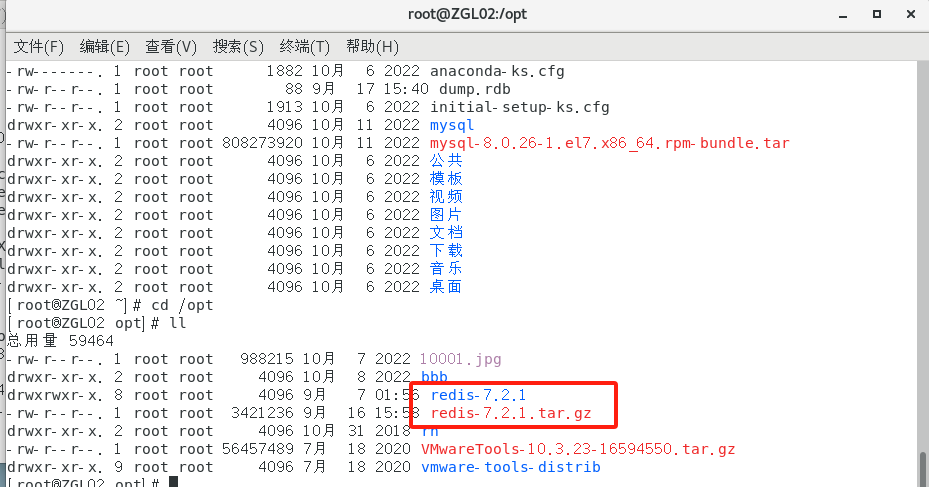The width and height of the screenshot is (929, 487).
Task: Click the VMwareTools-10.3.23-16594550.tar.gz entry
Action: click(x=577, y=449)
